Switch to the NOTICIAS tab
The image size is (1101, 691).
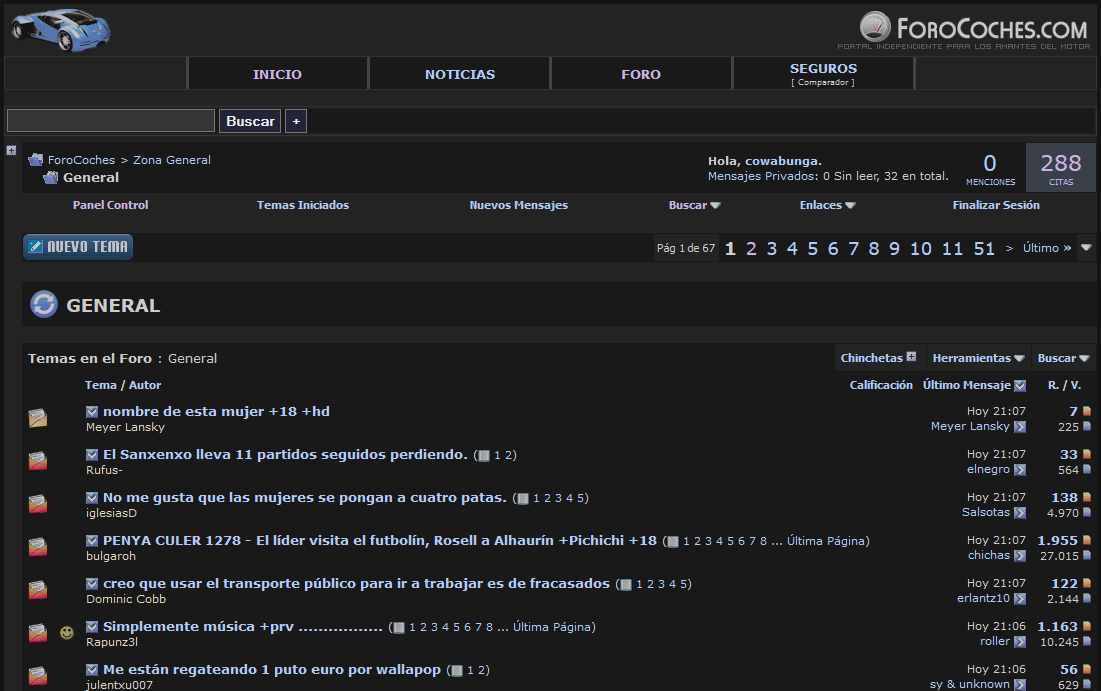click(x=460, y=73)
